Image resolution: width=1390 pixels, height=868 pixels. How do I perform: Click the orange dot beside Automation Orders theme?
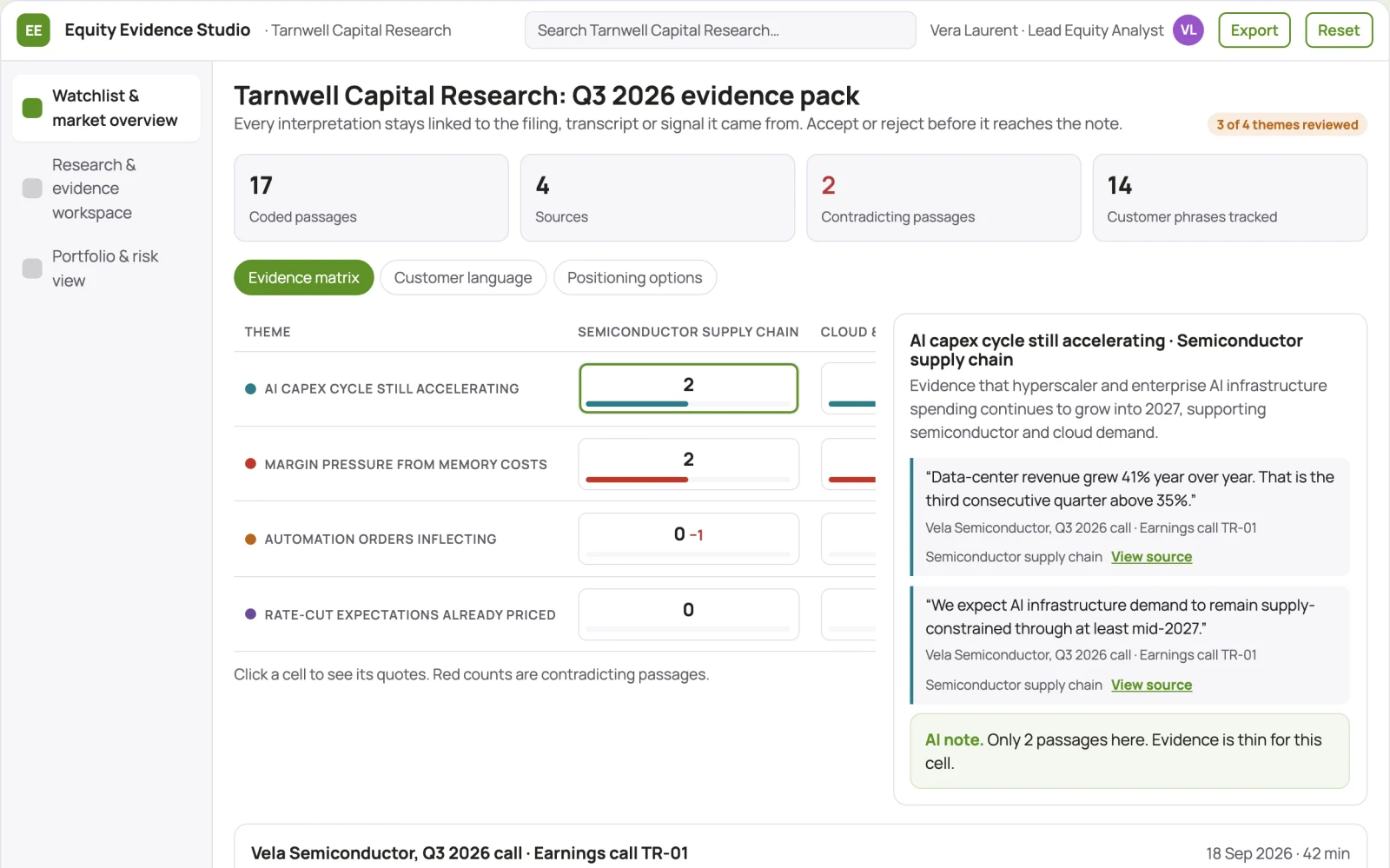coord(250,540)
